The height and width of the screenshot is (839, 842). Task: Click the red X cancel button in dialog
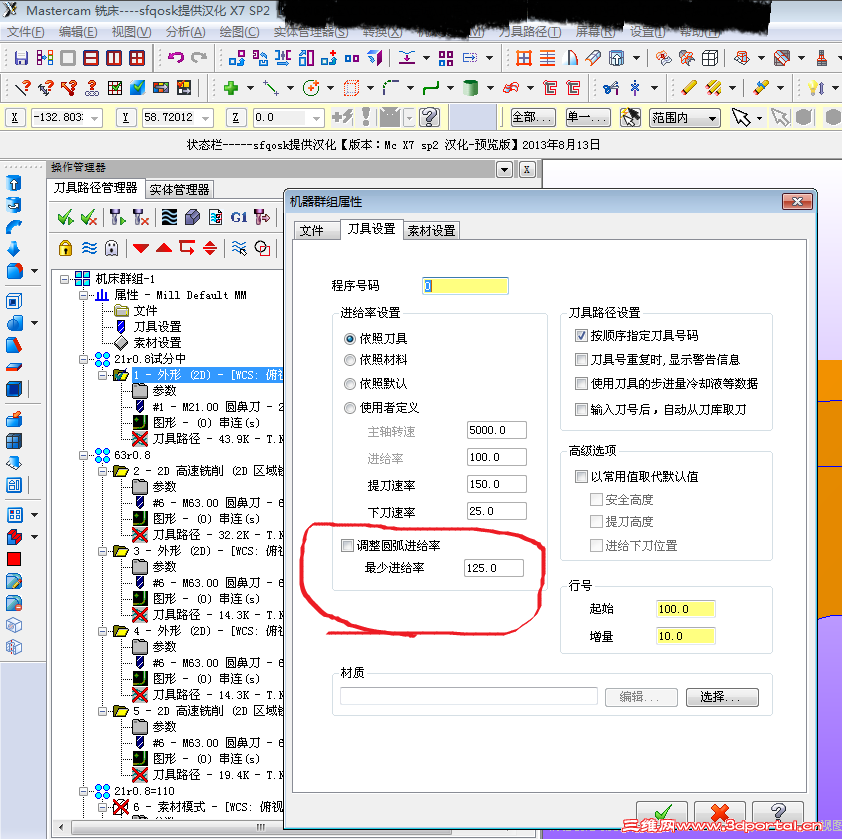(720, 813)
